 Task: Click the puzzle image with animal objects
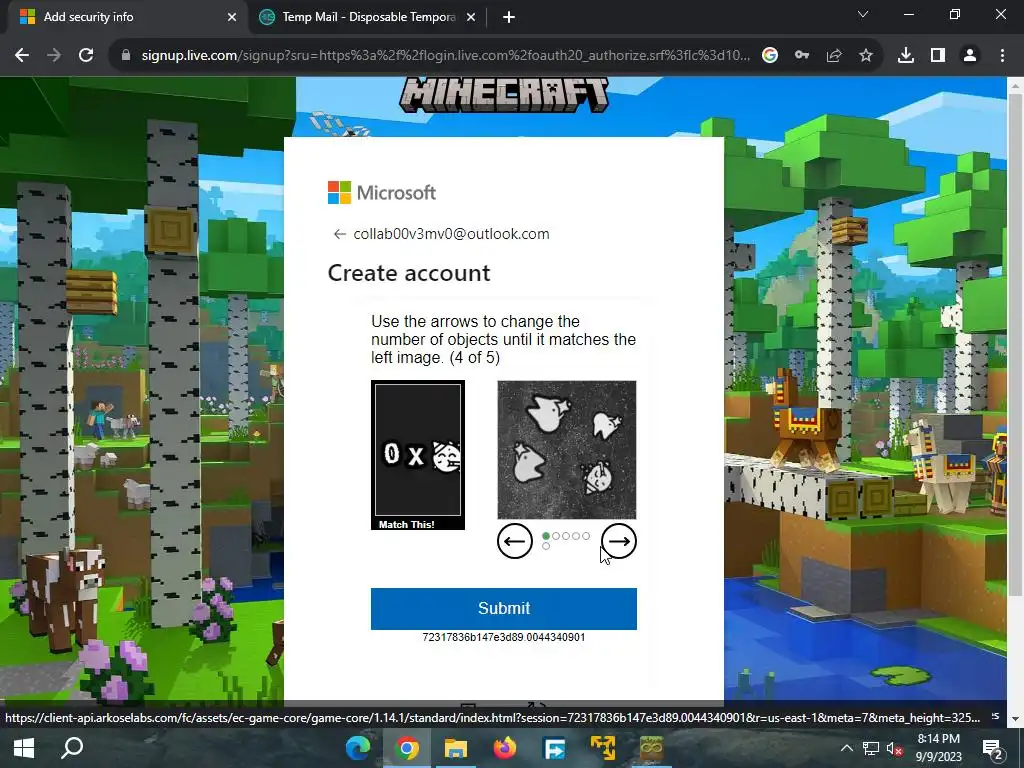567,449
